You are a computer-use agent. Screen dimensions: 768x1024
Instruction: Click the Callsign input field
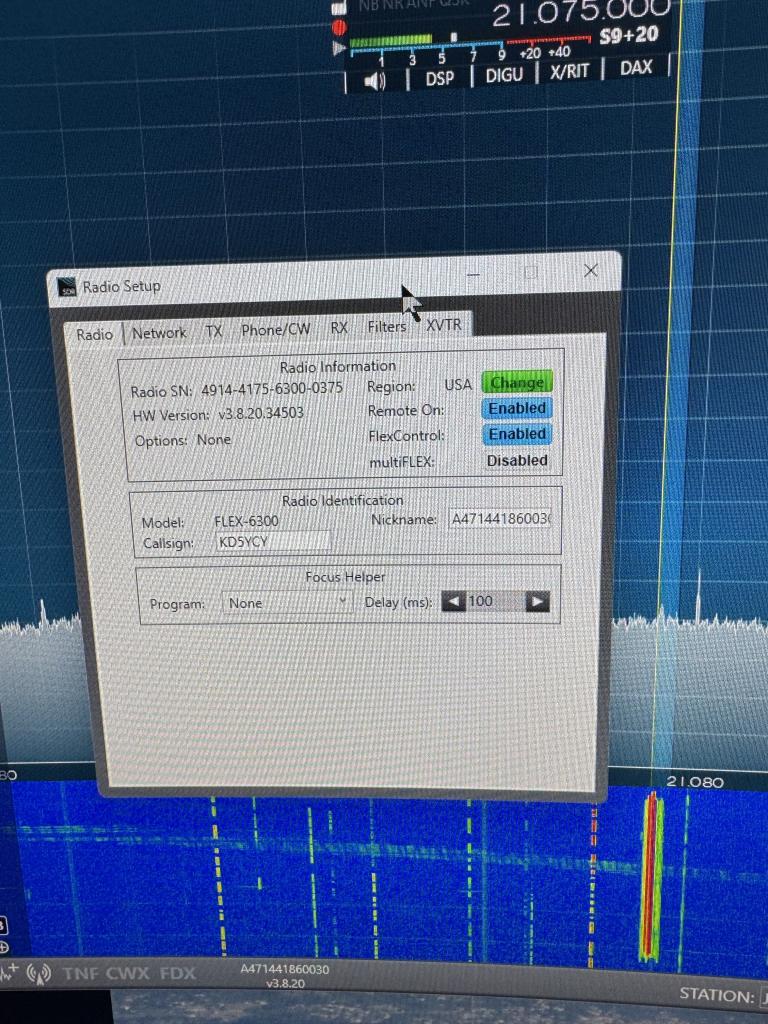(x=273, y=541)
